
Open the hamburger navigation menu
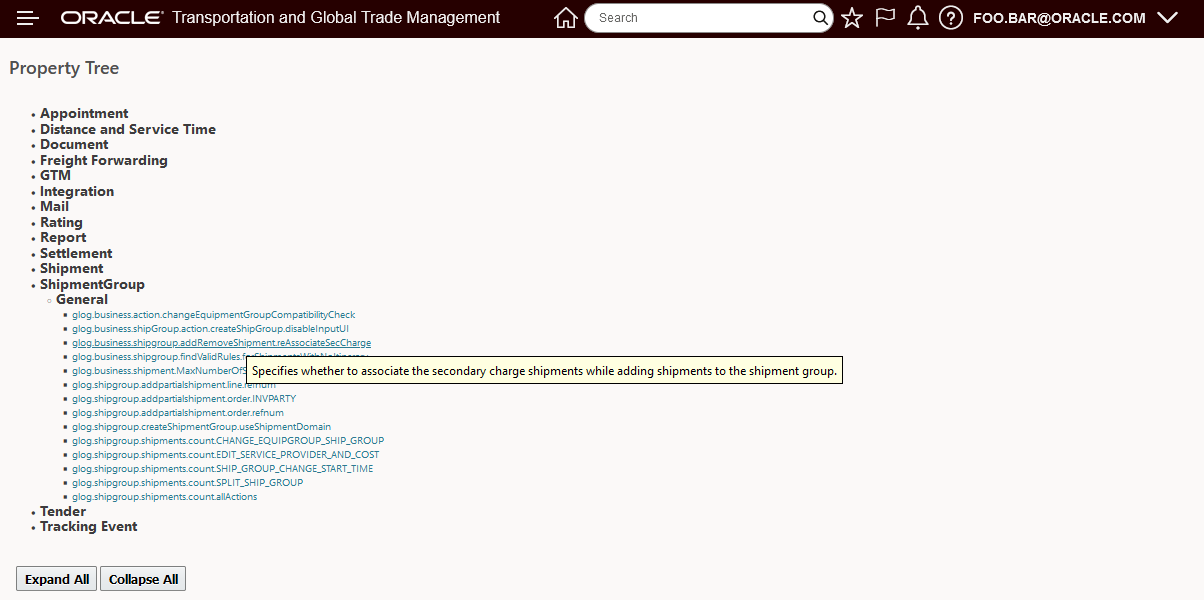pyautogui.click(x=28, y=18)
